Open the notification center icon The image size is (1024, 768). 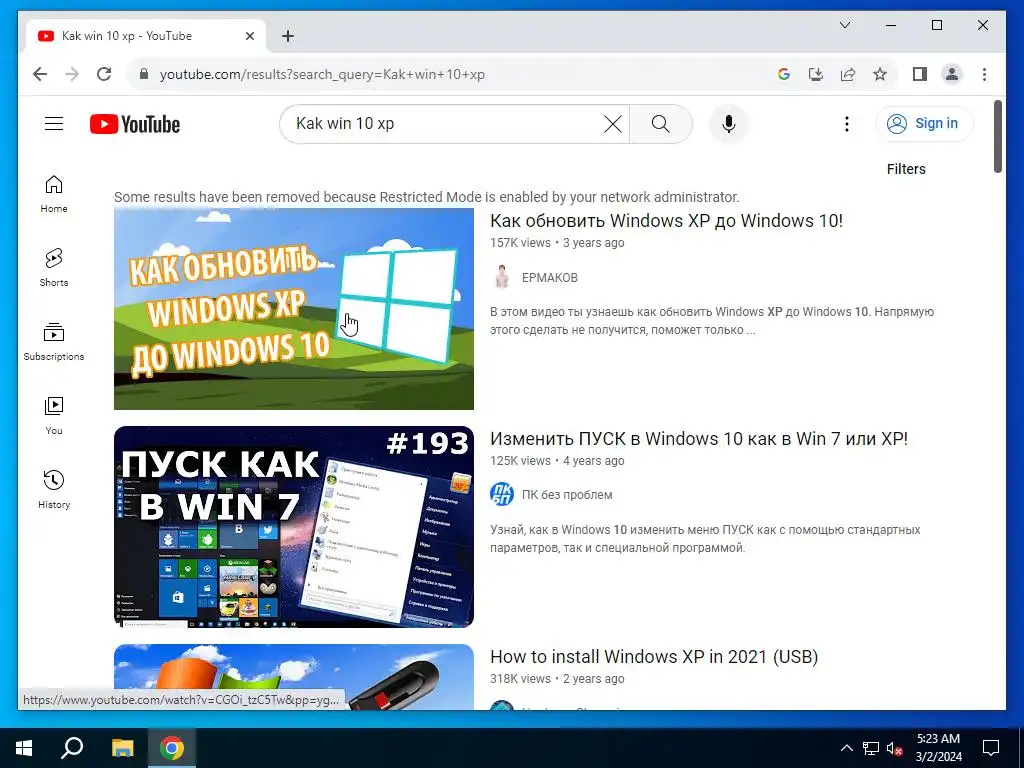click(x=991, y=748)
